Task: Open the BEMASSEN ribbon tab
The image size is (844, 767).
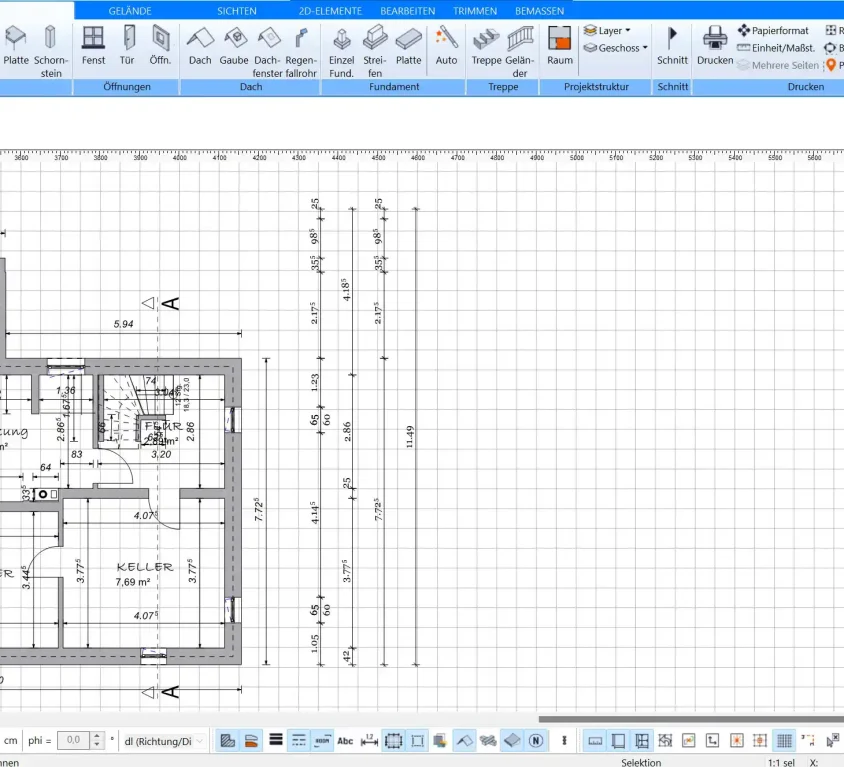Action: tap(539, 11)
